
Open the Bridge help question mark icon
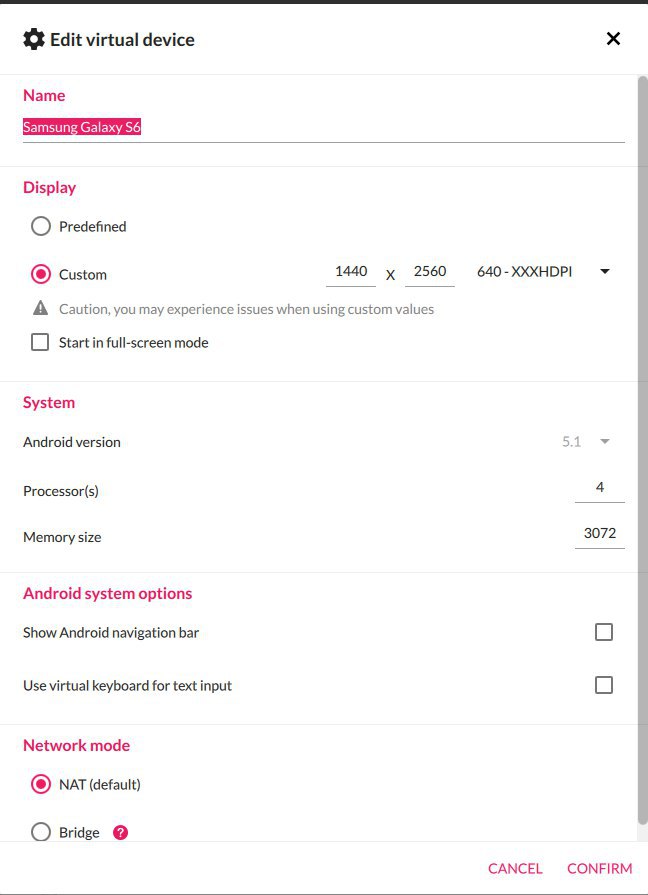pyautogui.click(x=120, y=833)
